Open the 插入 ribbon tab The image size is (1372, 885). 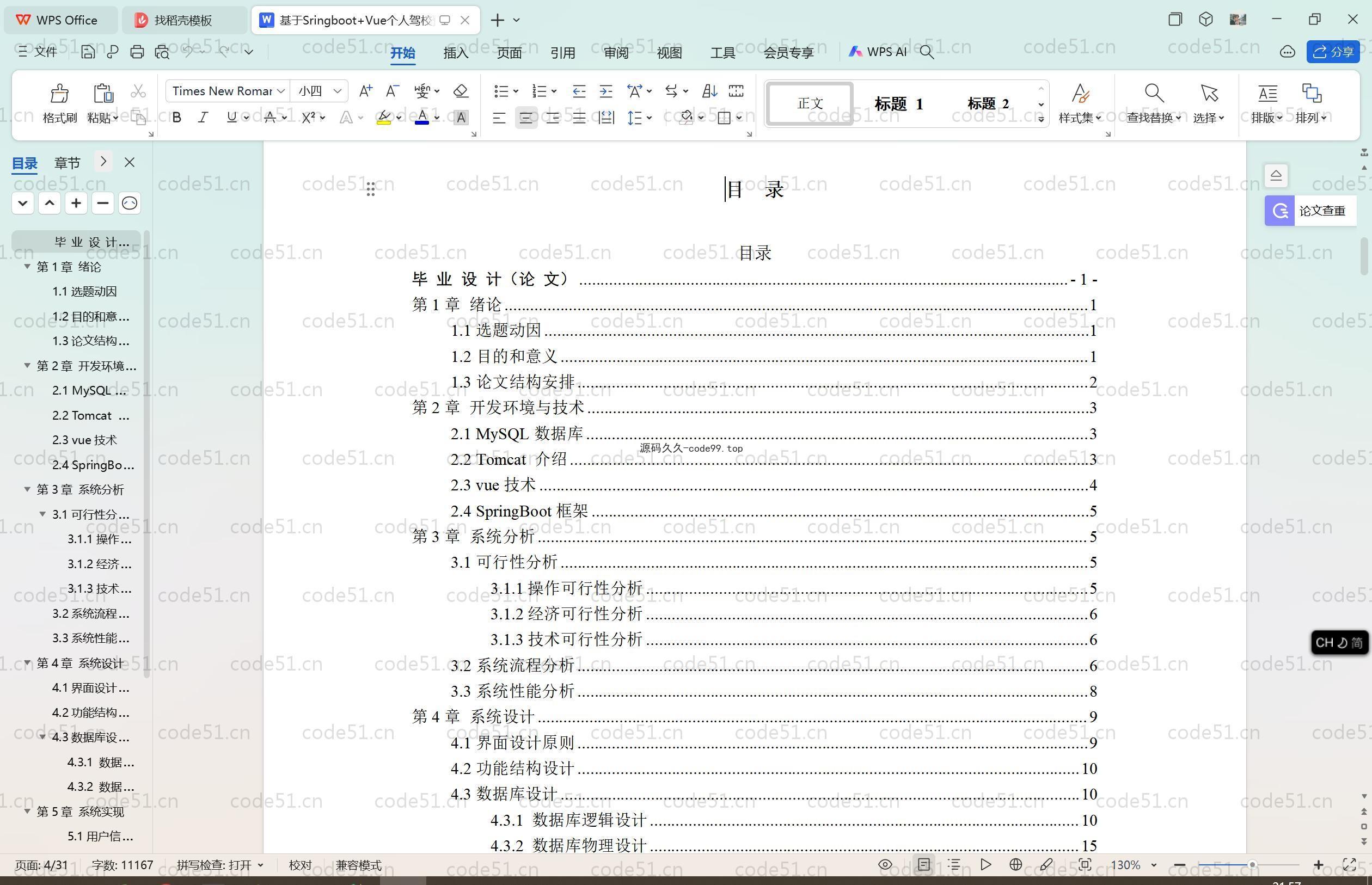456,52
